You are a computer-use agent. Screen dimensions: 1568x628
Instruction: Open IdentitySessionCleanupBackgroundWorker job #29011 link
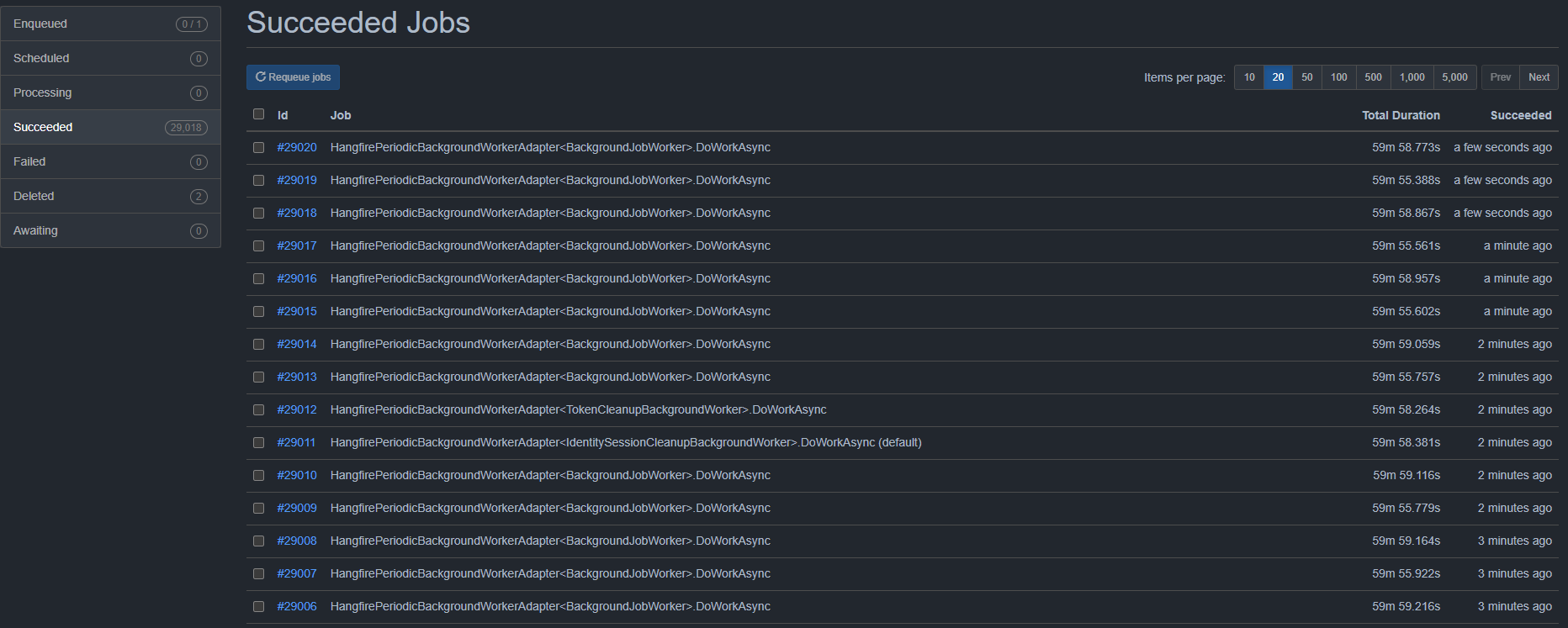pyautogui.click(x=297, y=443)
